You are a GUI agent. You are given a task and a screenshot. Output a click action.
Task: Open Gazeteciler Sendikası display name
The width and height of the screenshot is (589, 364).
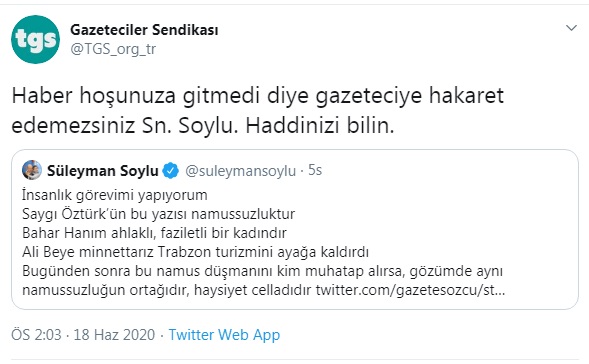coord(144,30)
